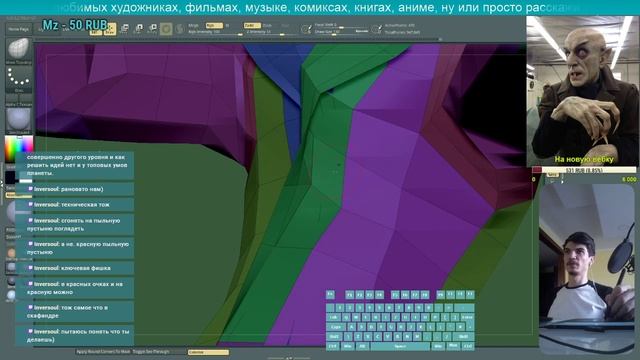Viewport: 640px width, 360px height.
Task: Click the donation goal progress bar
Action: (584, 170)
